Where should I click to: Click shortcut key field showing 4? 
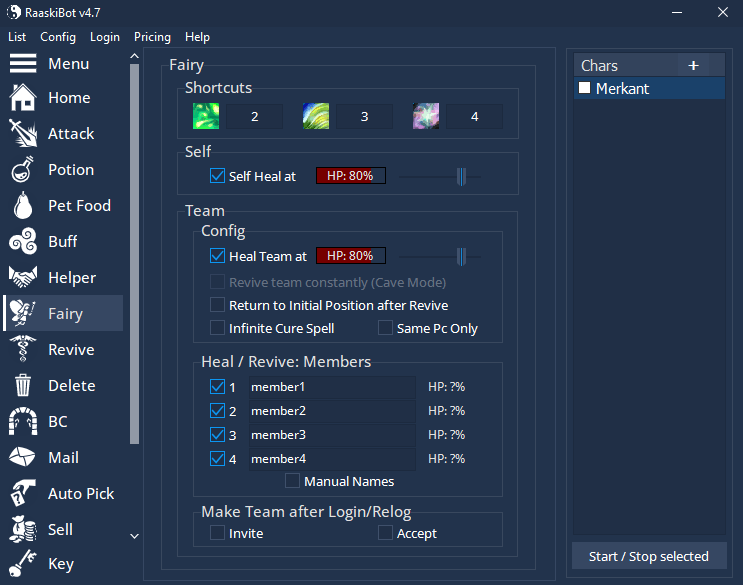coord(474,117)
